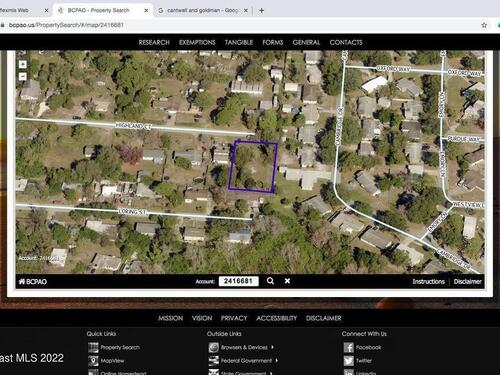Open the Twitter icon link
This screenshot has height=375, width=500.
tap(349, 361)
